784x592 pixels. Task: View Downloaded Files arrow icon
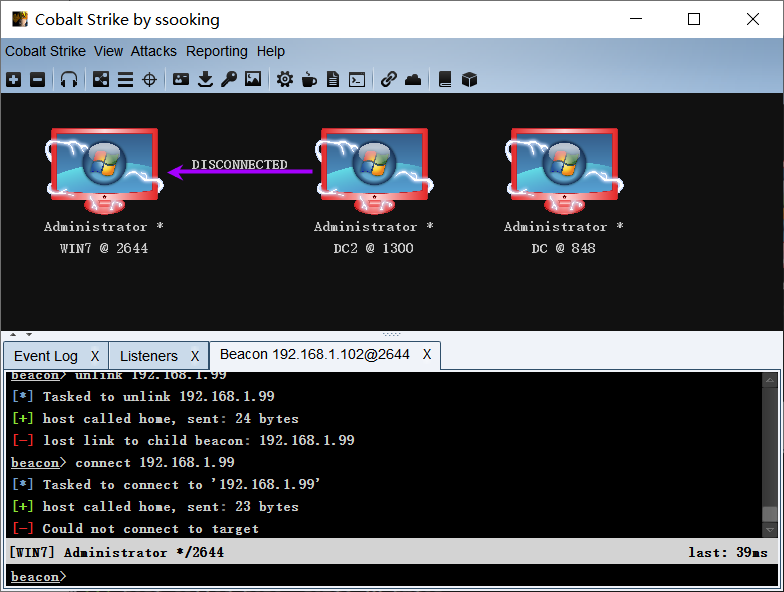pyautogui.click(x=205, y=79)
